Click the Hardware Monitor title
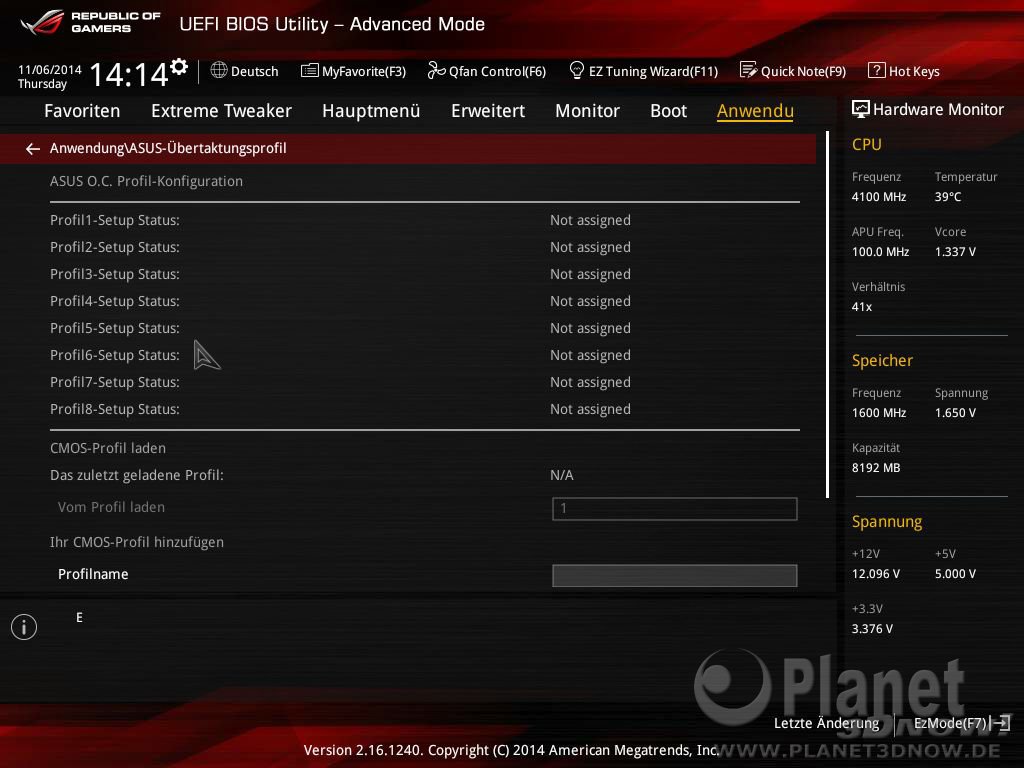Screen dimensions: 1024x768 [x=938, y=109]
